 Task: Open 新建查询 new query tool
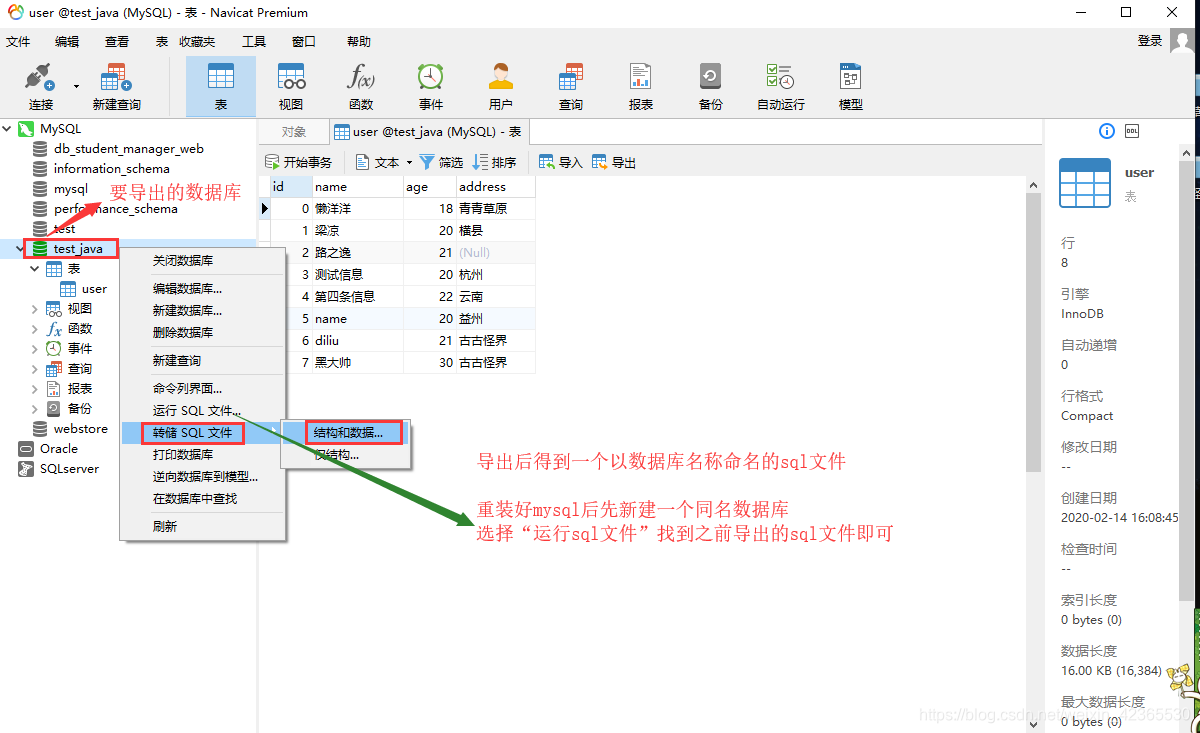(116, 87)
